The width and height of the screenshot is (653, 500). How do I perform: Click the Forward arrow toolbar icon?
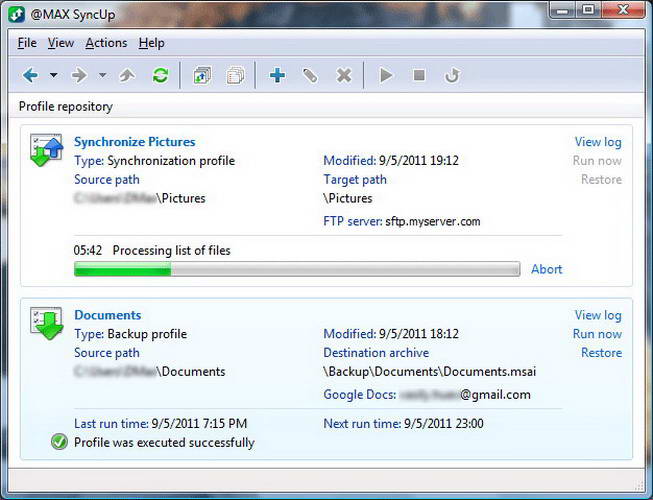pyautogui.click(x=79, y=75)
